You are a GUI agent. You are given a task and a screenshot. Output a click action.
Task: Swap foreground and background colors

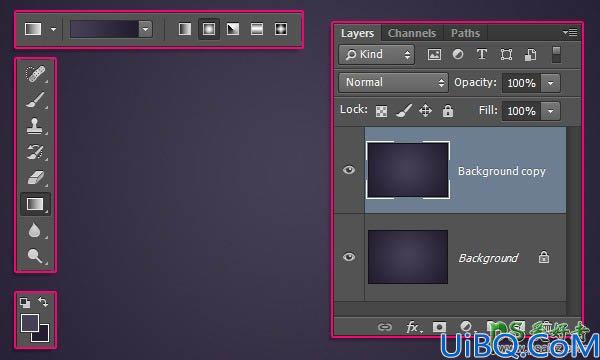[x=43, y=302]
